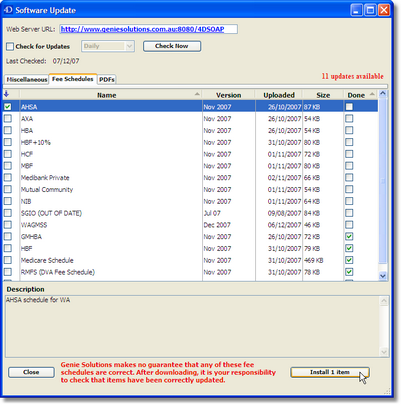Viewport: 401px width, 405px height.
Task: Click the Web Server URL field
Action: [148, 29]
